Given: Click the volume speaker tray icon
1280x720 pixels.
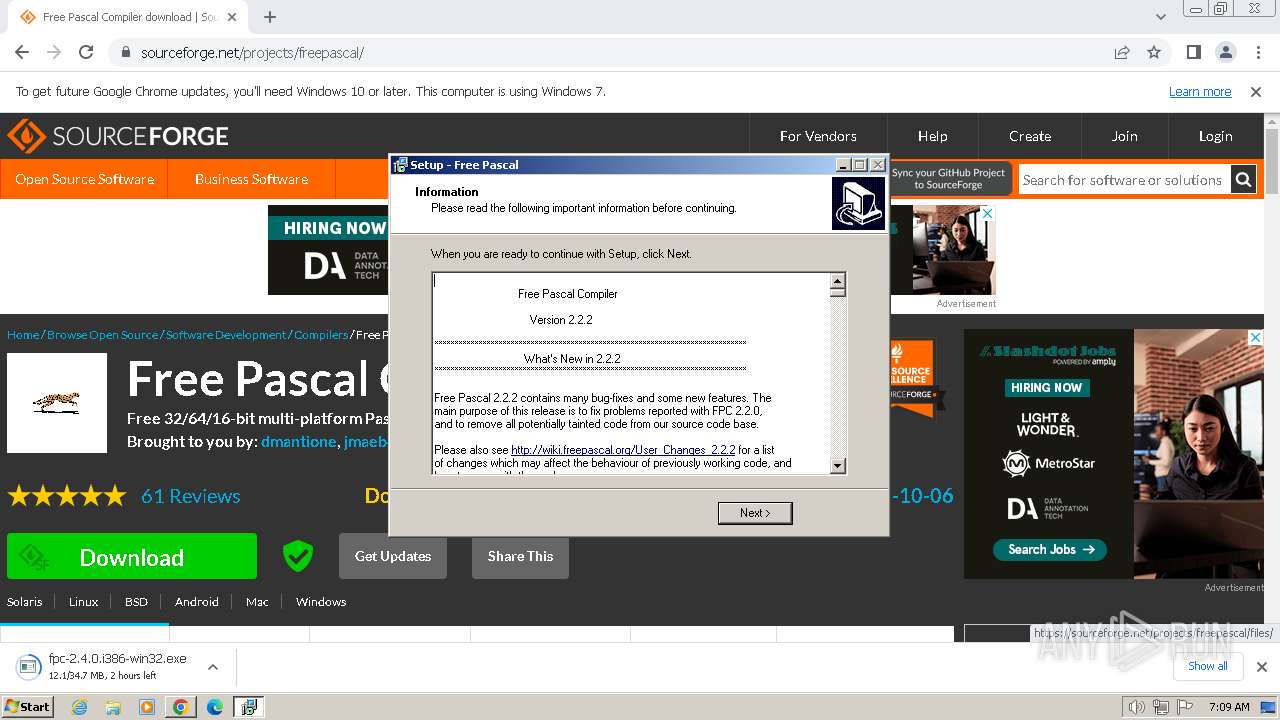Looking at the screenshot, I should [x=1137, y=707].
